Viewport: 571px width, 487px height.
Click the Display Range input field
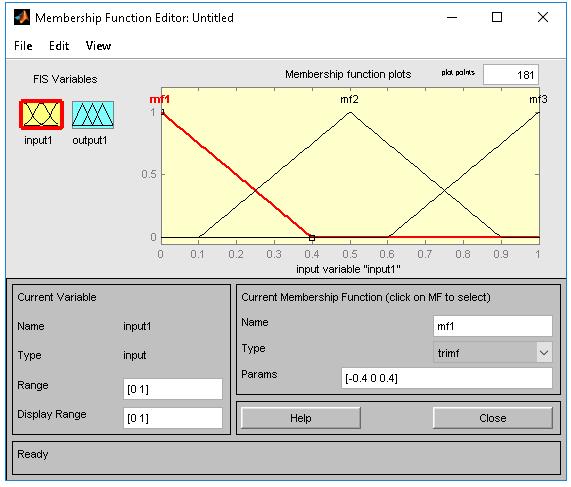[173, 418]
